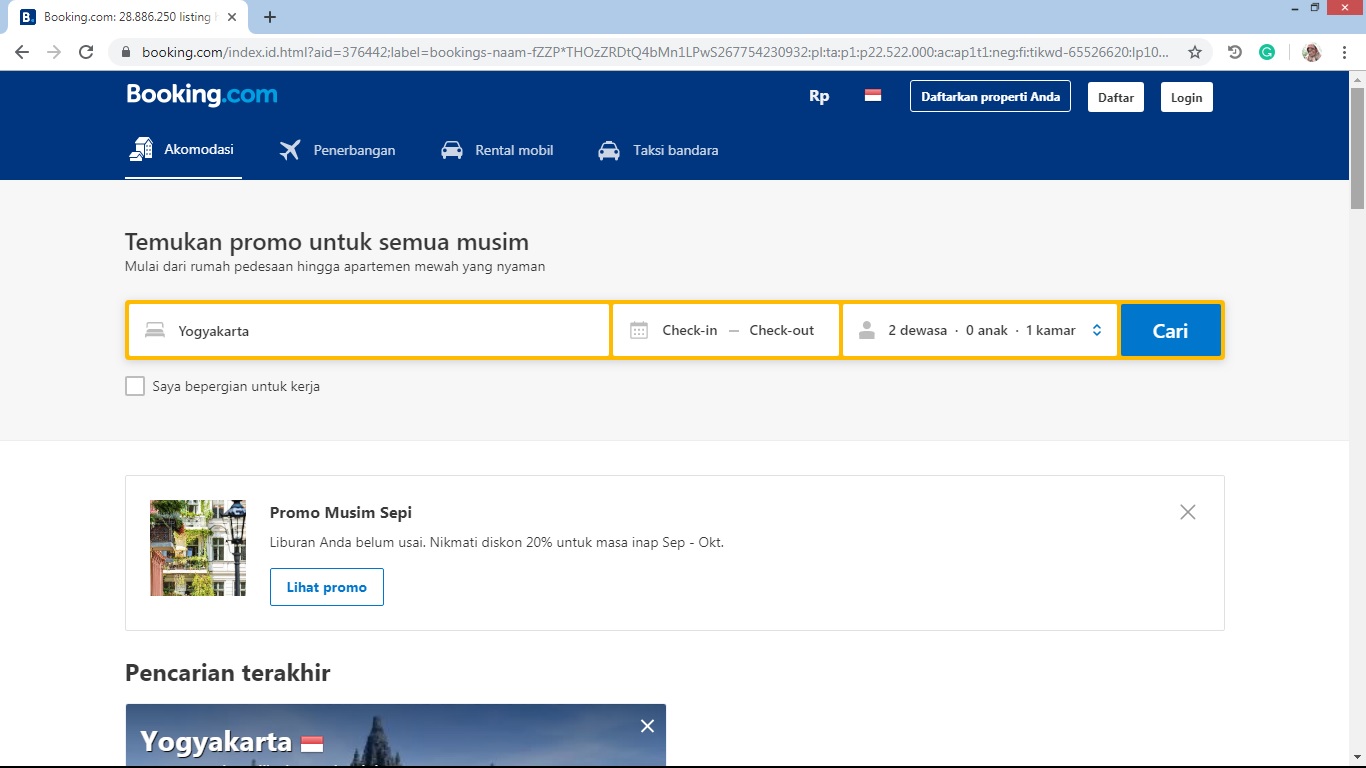Click the up-down arrows in guests field
This screenshot has height=768, width=1366.
pyautogui.click(x=1097, y=330)
